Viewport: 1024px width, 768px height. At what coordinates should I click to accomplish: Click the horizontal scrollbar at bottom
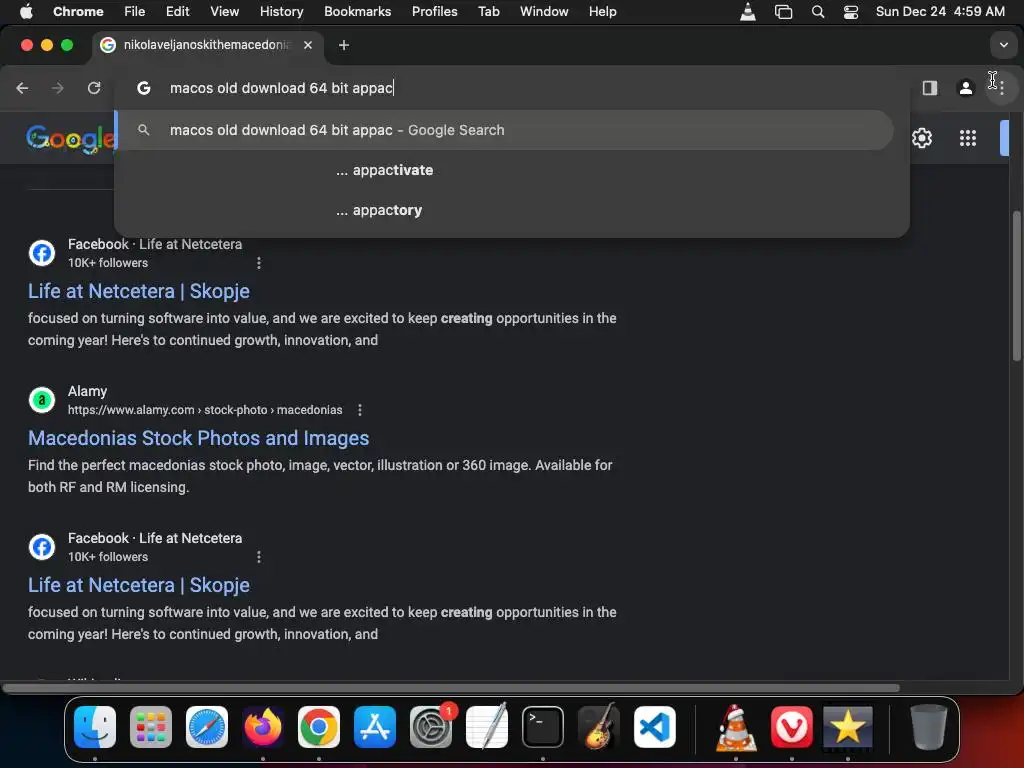pos(451,688)
